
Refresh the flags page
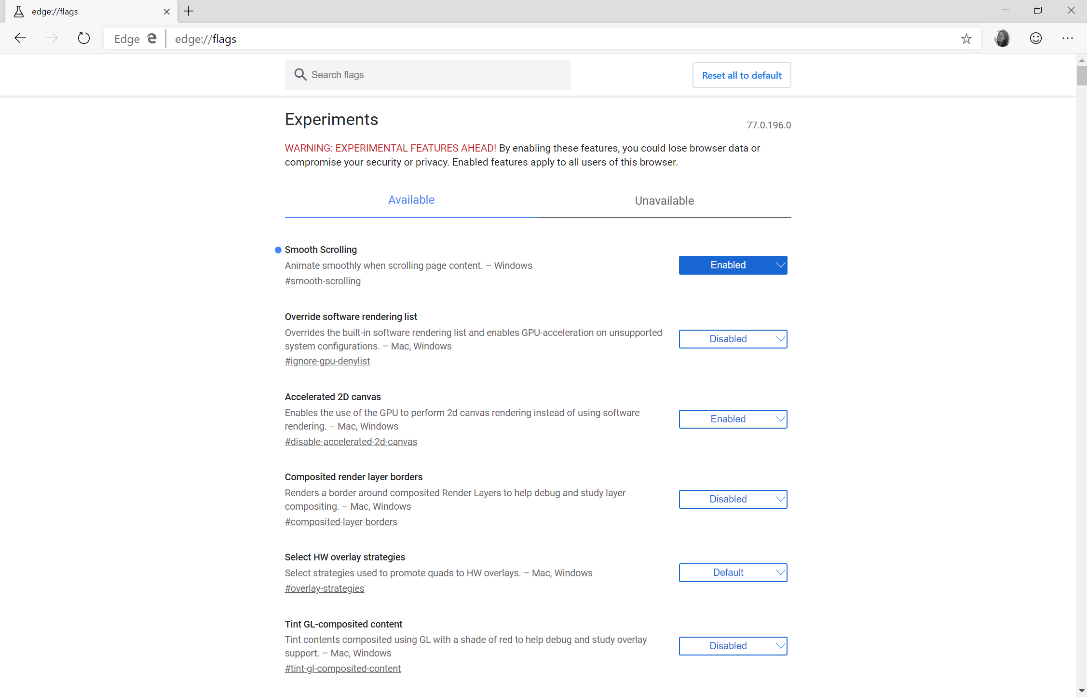[83, 38]
